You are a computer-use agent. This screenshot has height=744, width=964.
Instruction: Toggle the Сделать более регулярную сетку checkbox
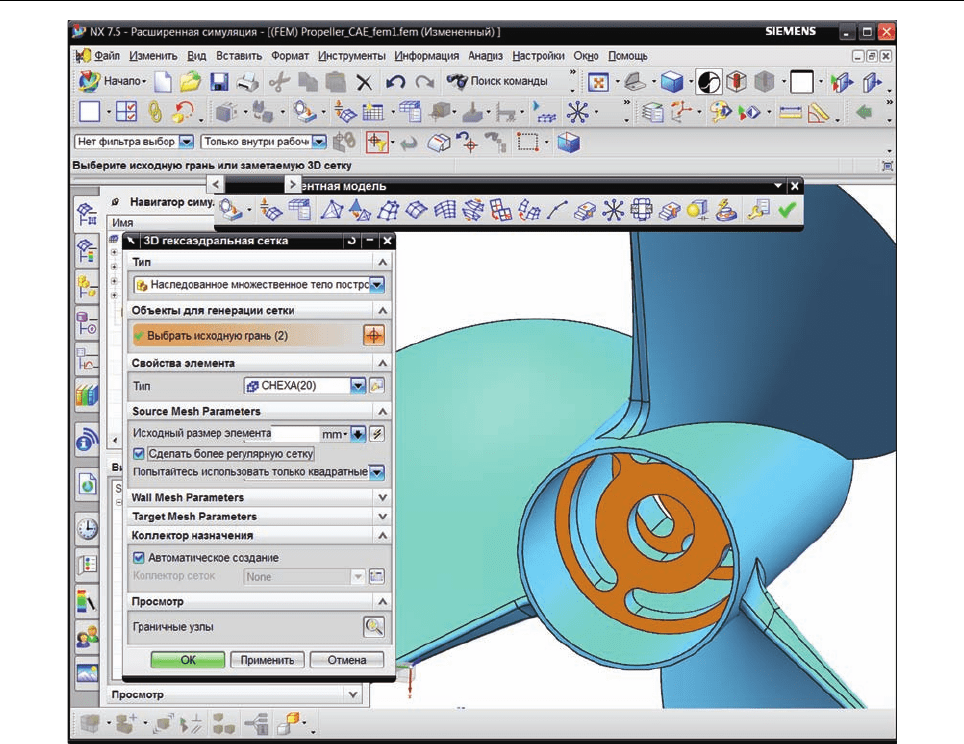(x=139, y=454)
